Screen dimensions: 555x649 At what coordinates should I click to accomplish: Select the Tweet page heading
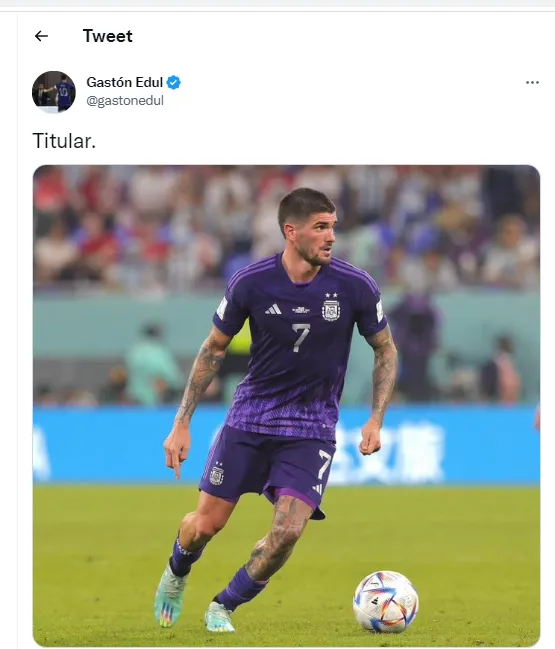point(108,36)
